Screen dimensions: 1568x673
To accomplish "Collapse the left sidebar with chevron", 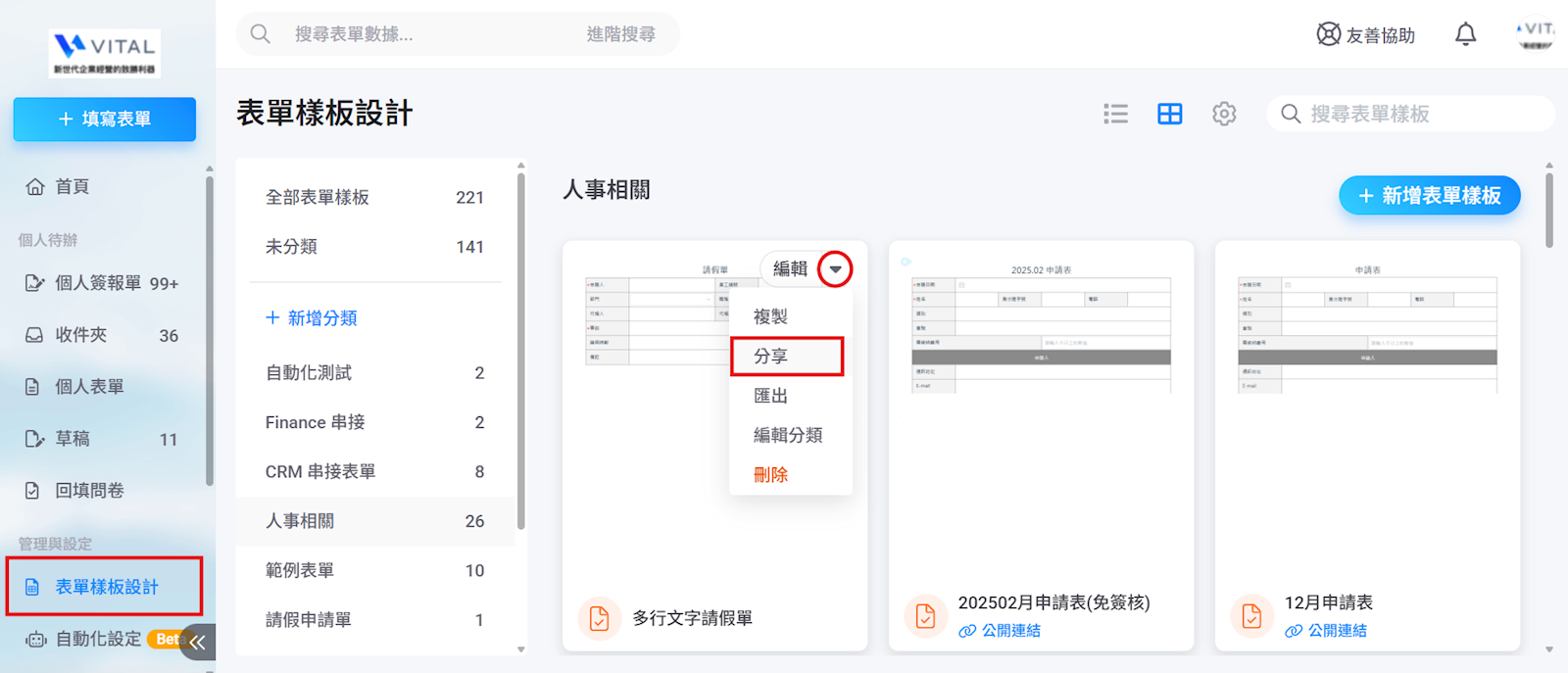I will [x=198, y=642].
